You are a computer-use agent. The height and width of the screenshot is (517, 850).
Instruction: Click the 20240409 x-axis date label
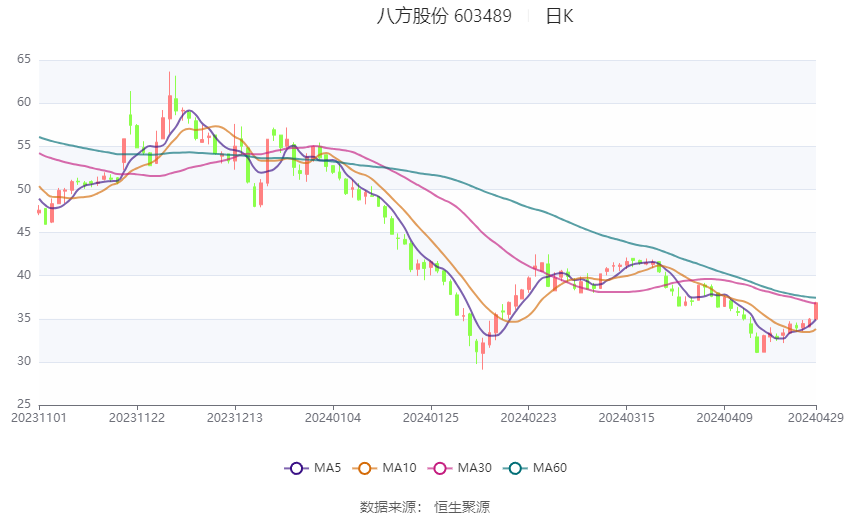coord(724,418)
